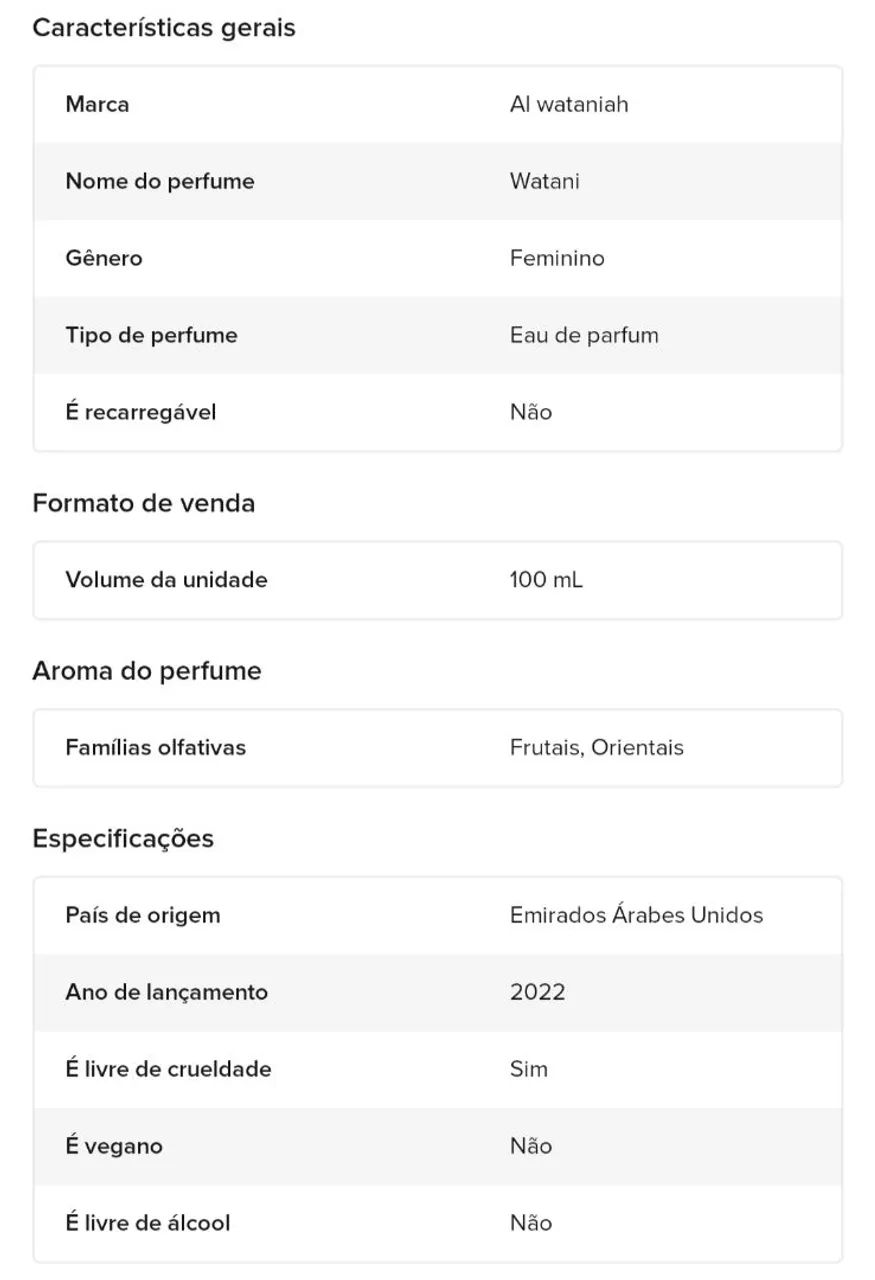
Task: Click the Características gerais heading
Action: (x=164, y=28)
